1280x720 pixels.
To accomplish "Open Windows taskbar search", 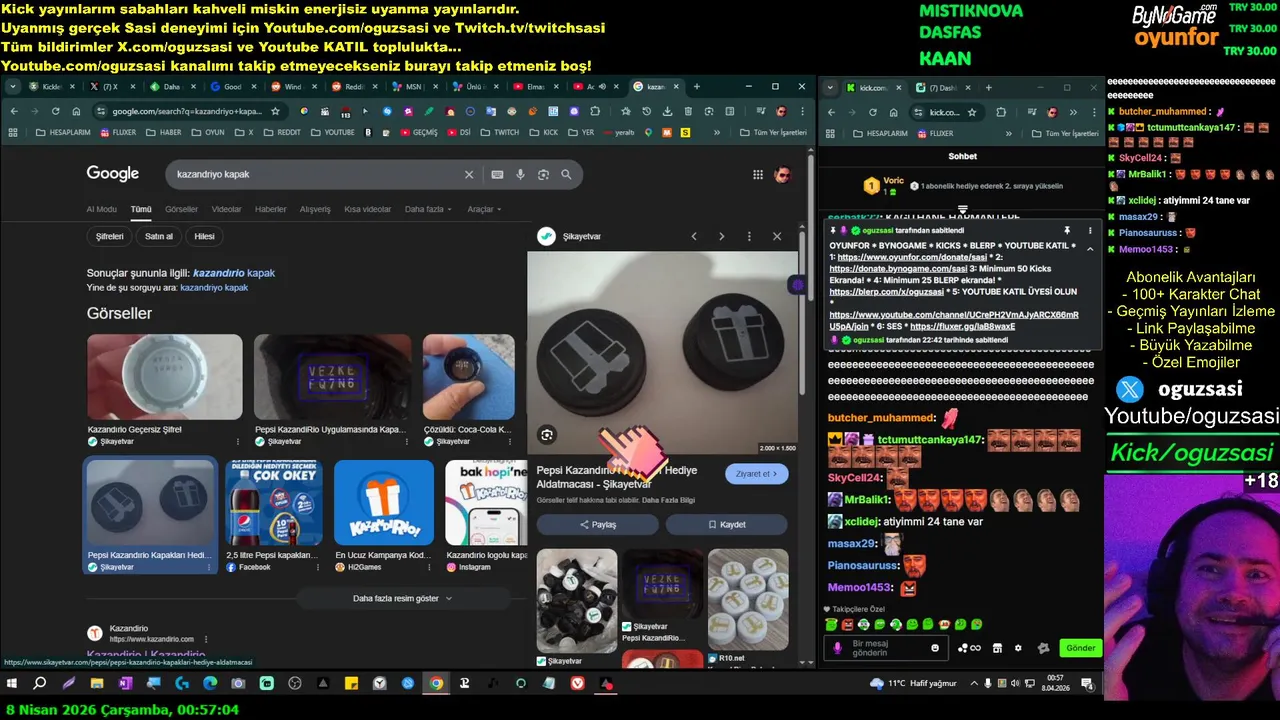I will pyautogui.click(x=40, y=684).
